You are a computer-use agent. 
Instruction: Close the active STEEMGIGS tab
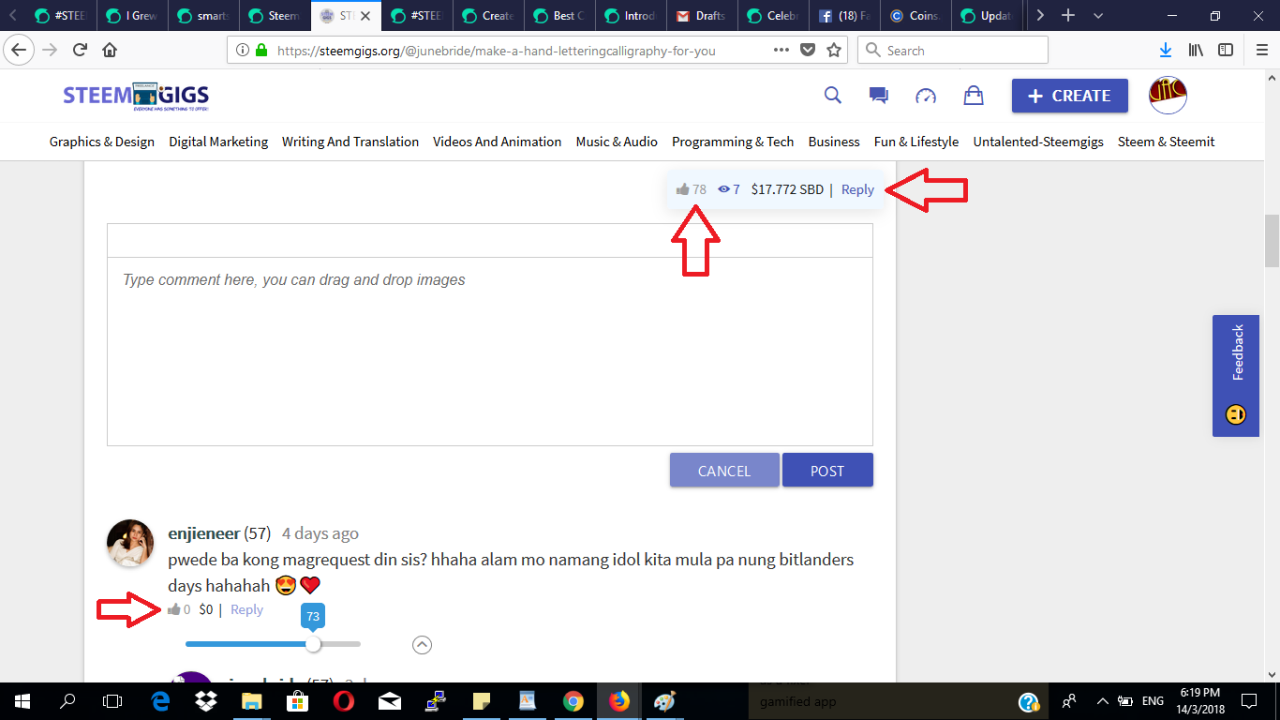coord(365,16)
